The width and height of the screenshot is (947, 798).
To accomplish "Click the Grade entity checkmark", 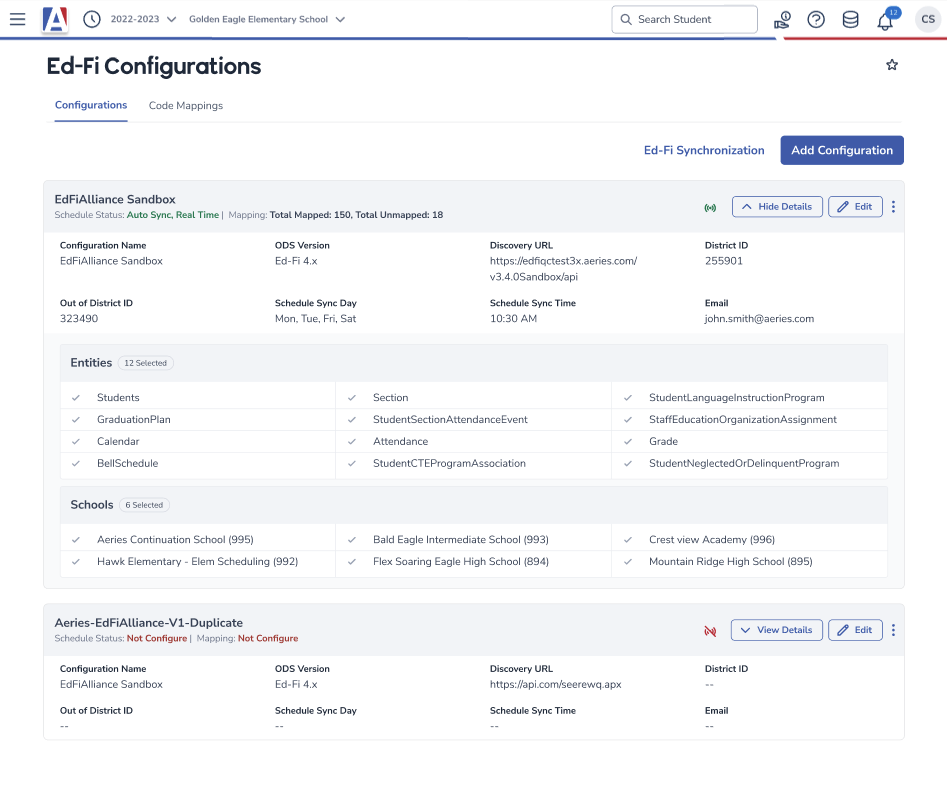I will (x=628, y=442).
